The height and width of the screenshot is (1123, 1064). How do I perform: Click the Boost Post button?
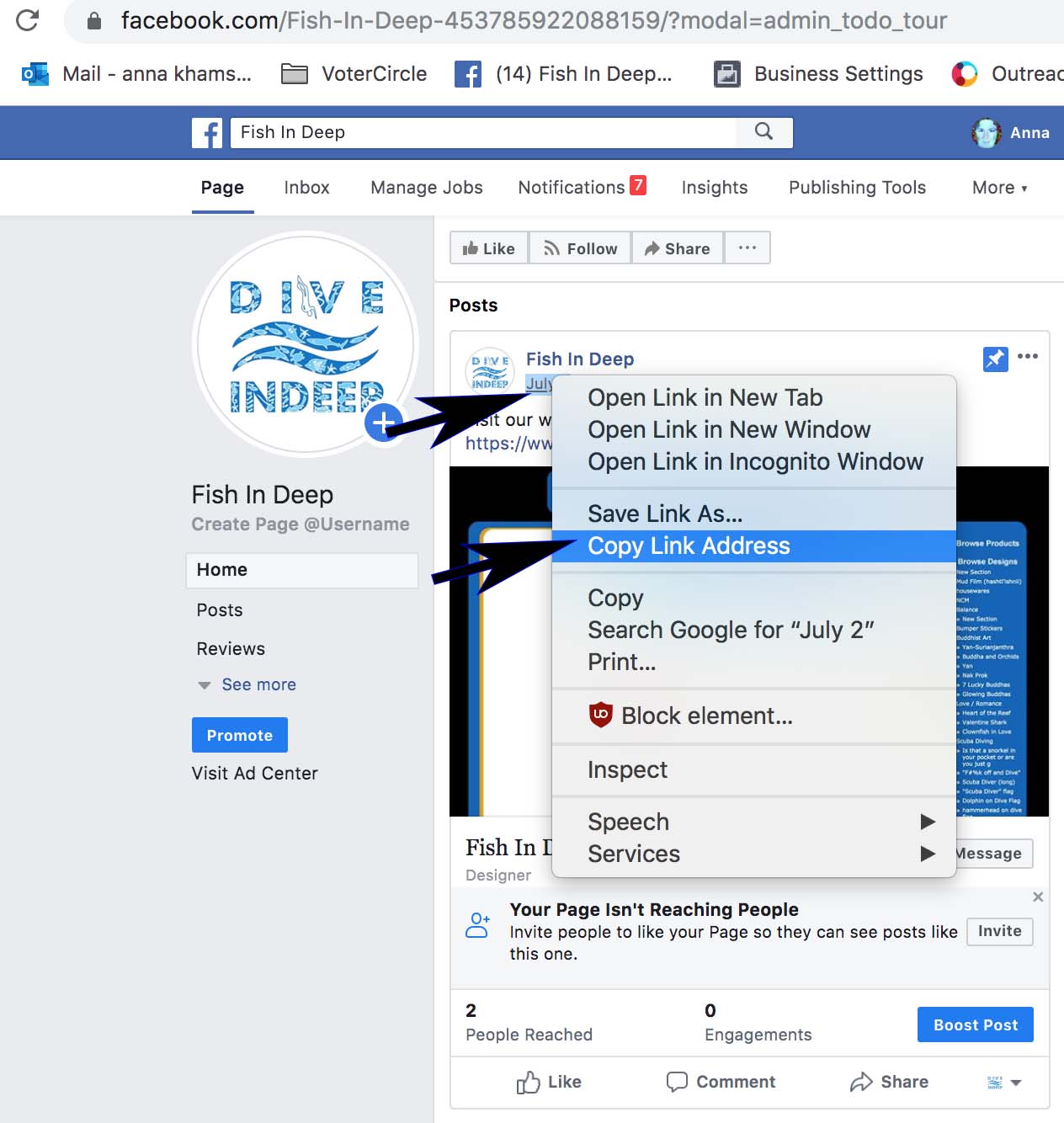(x=976, y=1025)
